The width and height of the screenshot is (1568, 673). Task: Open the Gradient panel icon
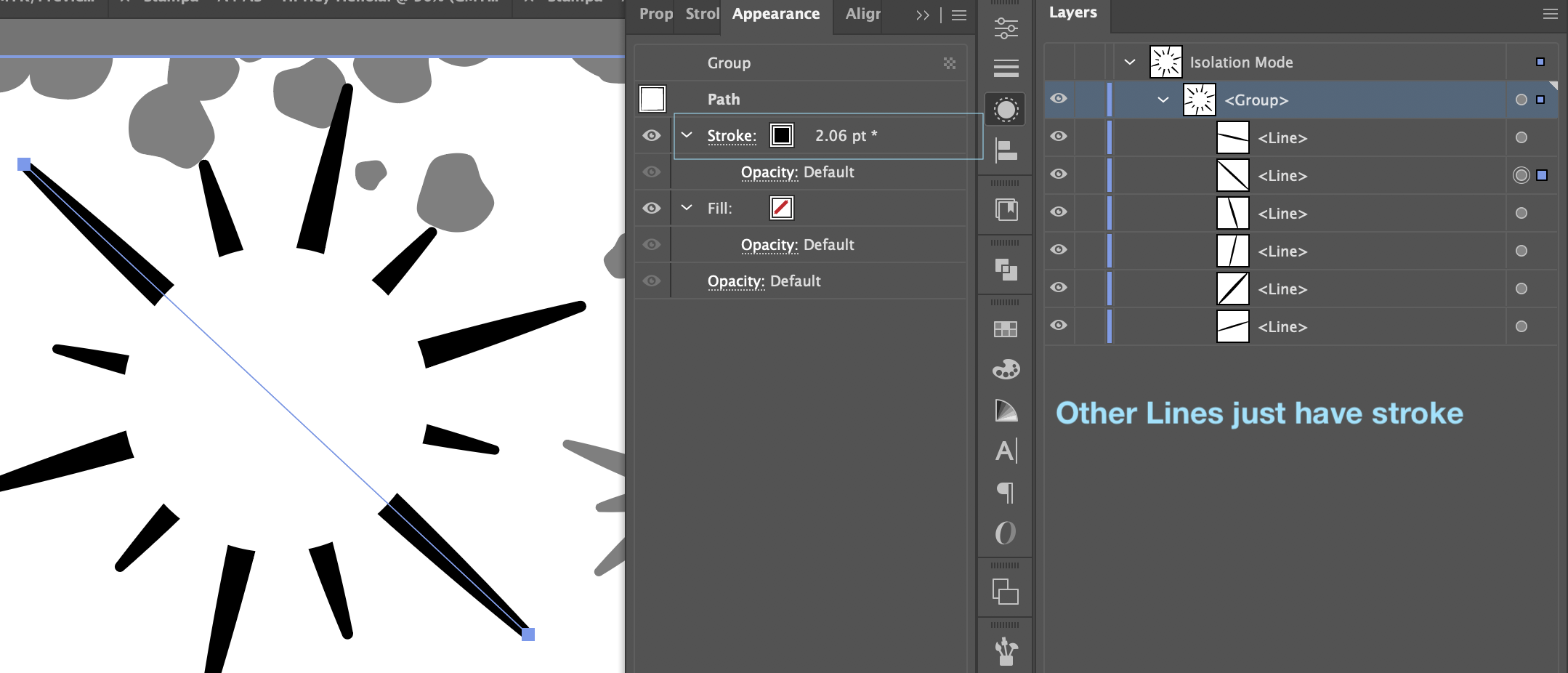(1006, 411)
